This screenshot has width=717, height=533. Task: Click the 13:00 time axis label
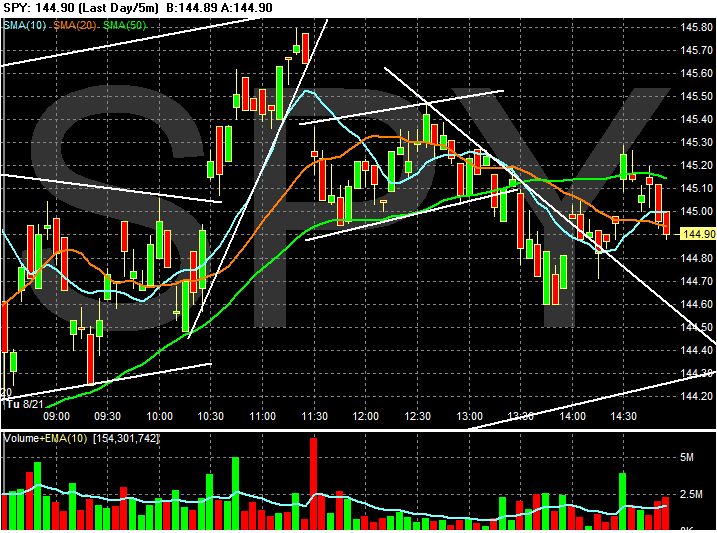470,416
